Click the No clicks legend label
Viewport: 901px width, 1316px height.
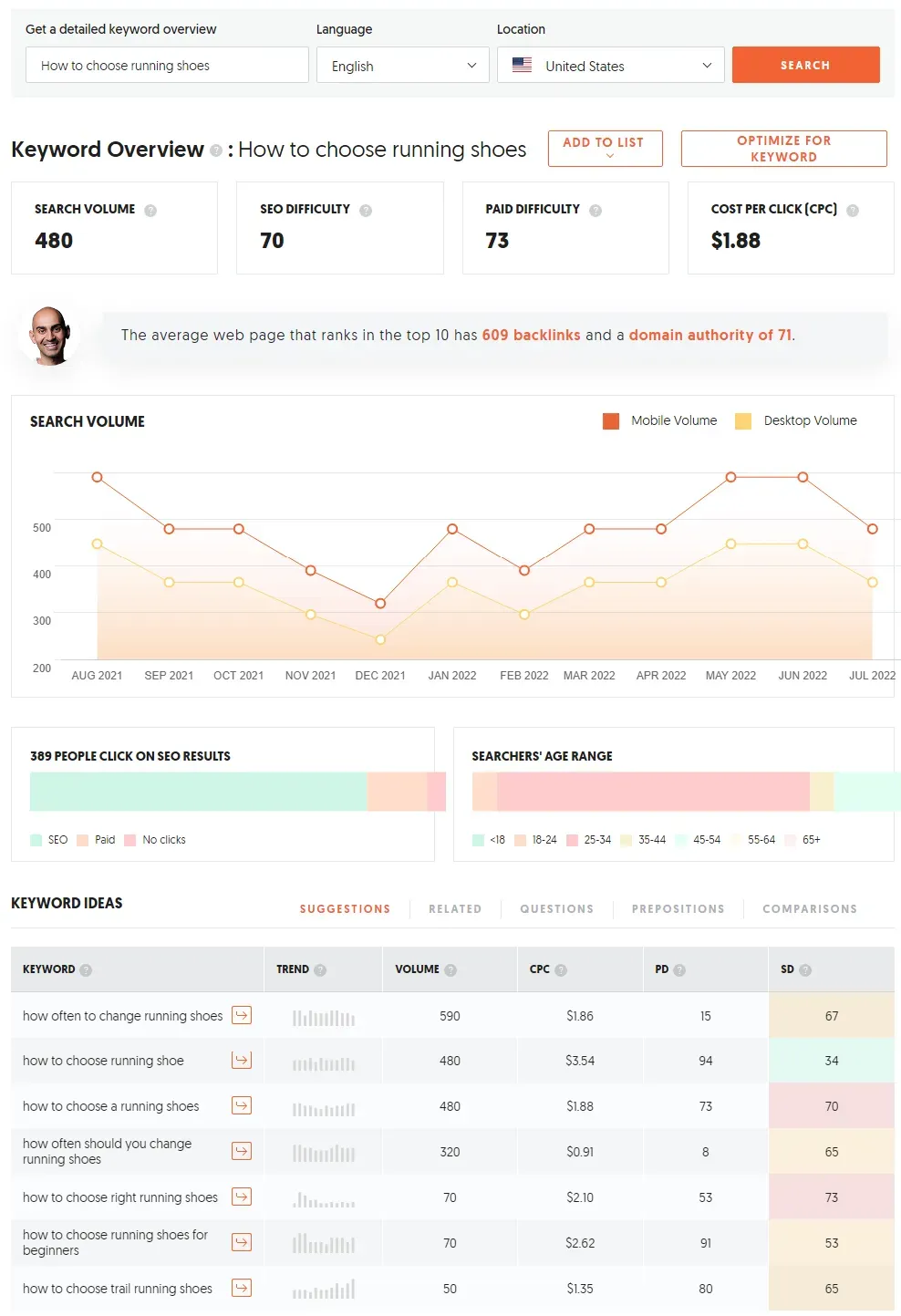point(164,840)
